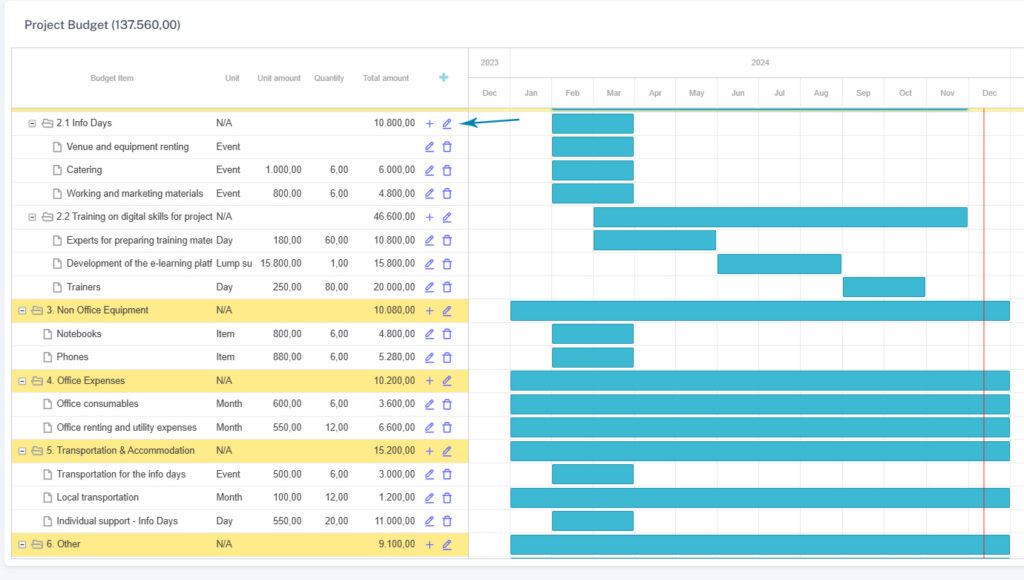Edit Individual support - Info Days item
The width and height of the screenshot is (1024, 580).
(x=429, y=521)
